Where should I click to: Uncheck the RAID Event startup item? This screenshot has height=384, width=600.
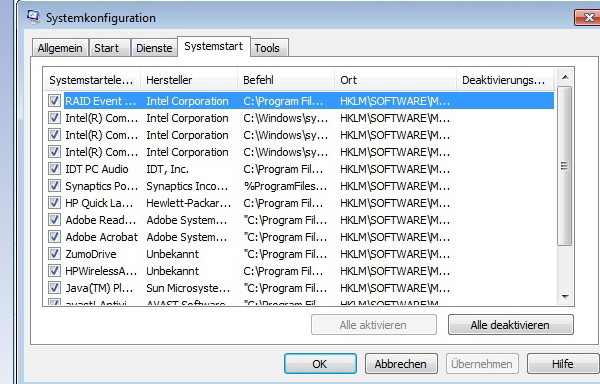[x=54, y=101]
